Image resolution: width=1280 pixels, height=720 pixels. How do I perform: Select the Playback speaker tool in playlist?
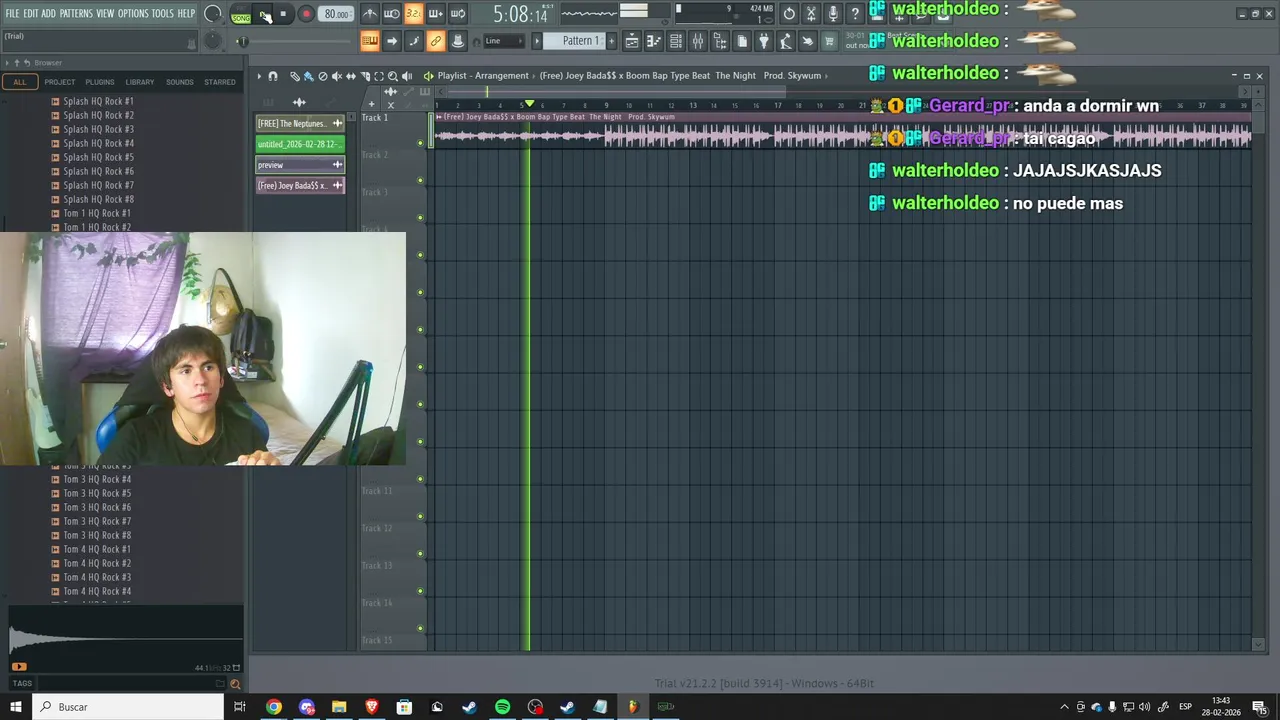point(407,76)
